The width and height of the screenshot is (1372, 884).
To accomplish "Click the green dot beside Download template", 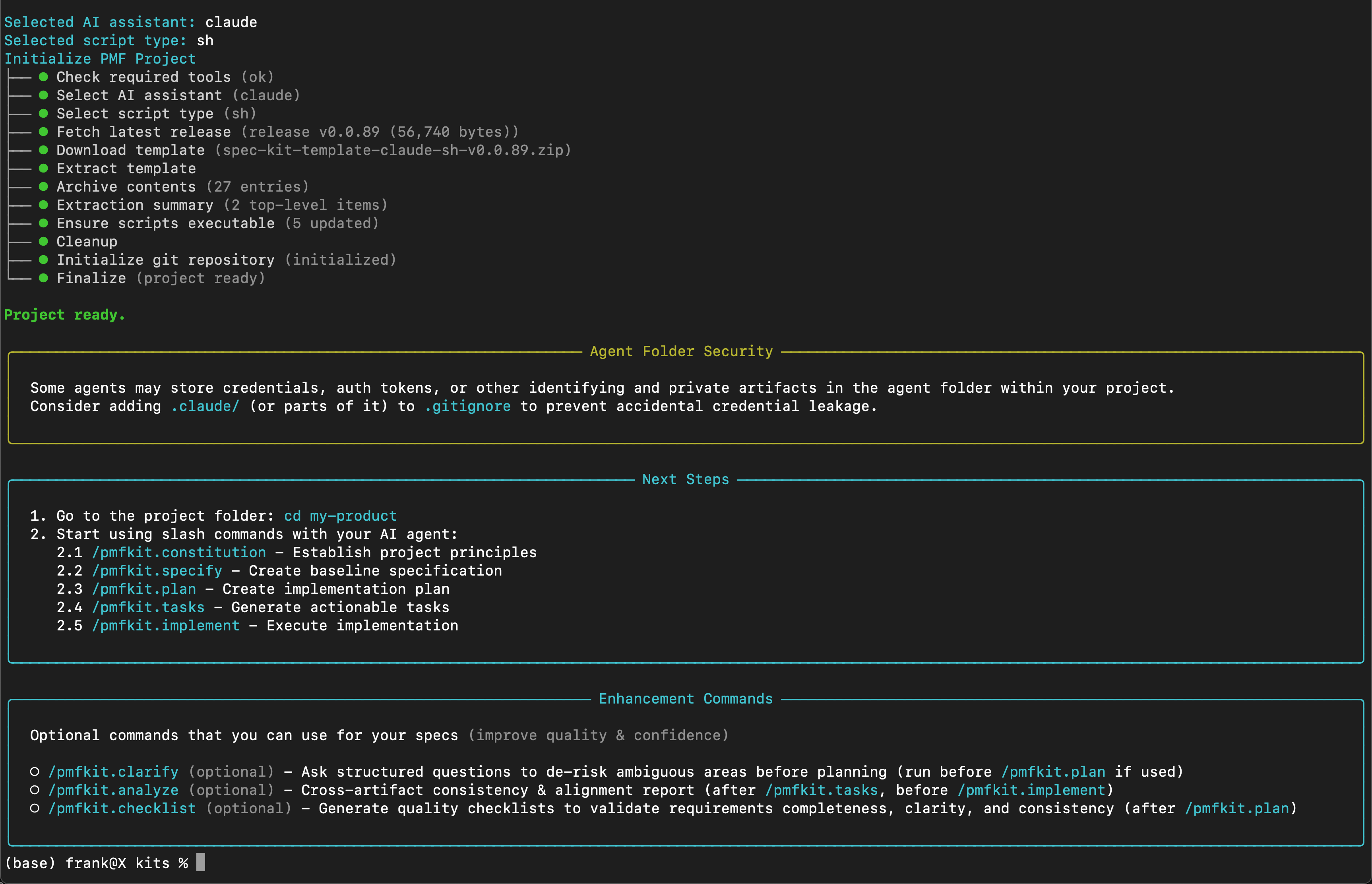I will pos(44,150).
